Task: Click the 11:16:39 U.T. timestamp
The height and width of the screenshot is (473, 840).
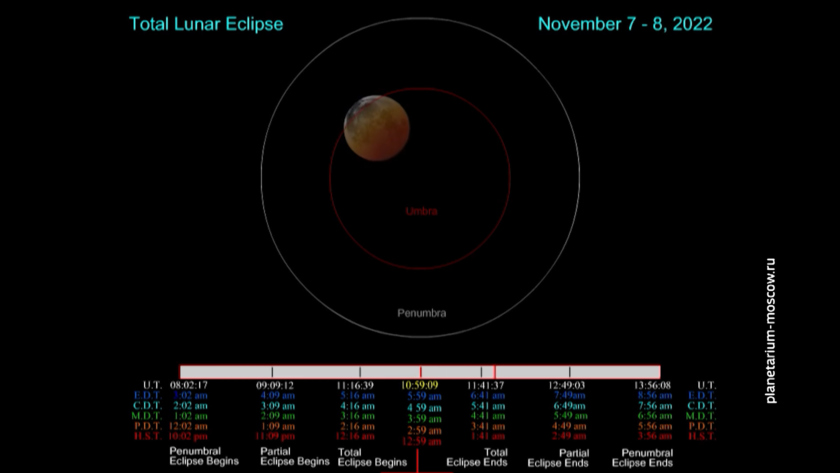Action: (x=355, y=385)
